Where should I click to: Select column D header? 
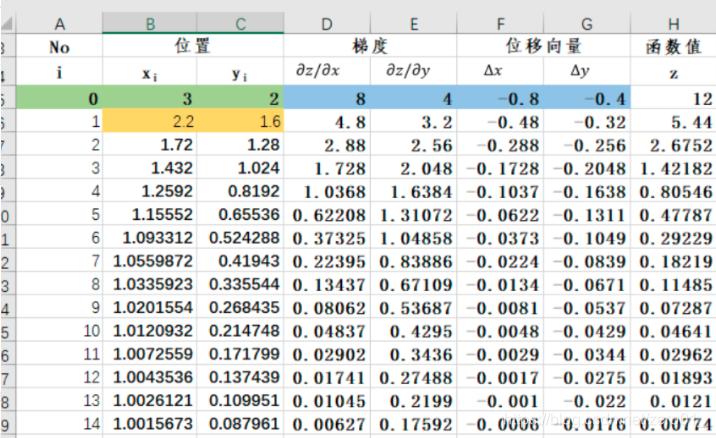click(326, 24)
